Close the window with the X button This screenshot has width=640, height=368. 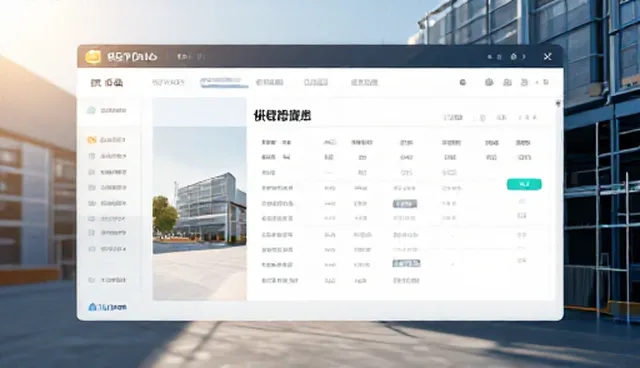pos(547,57)
